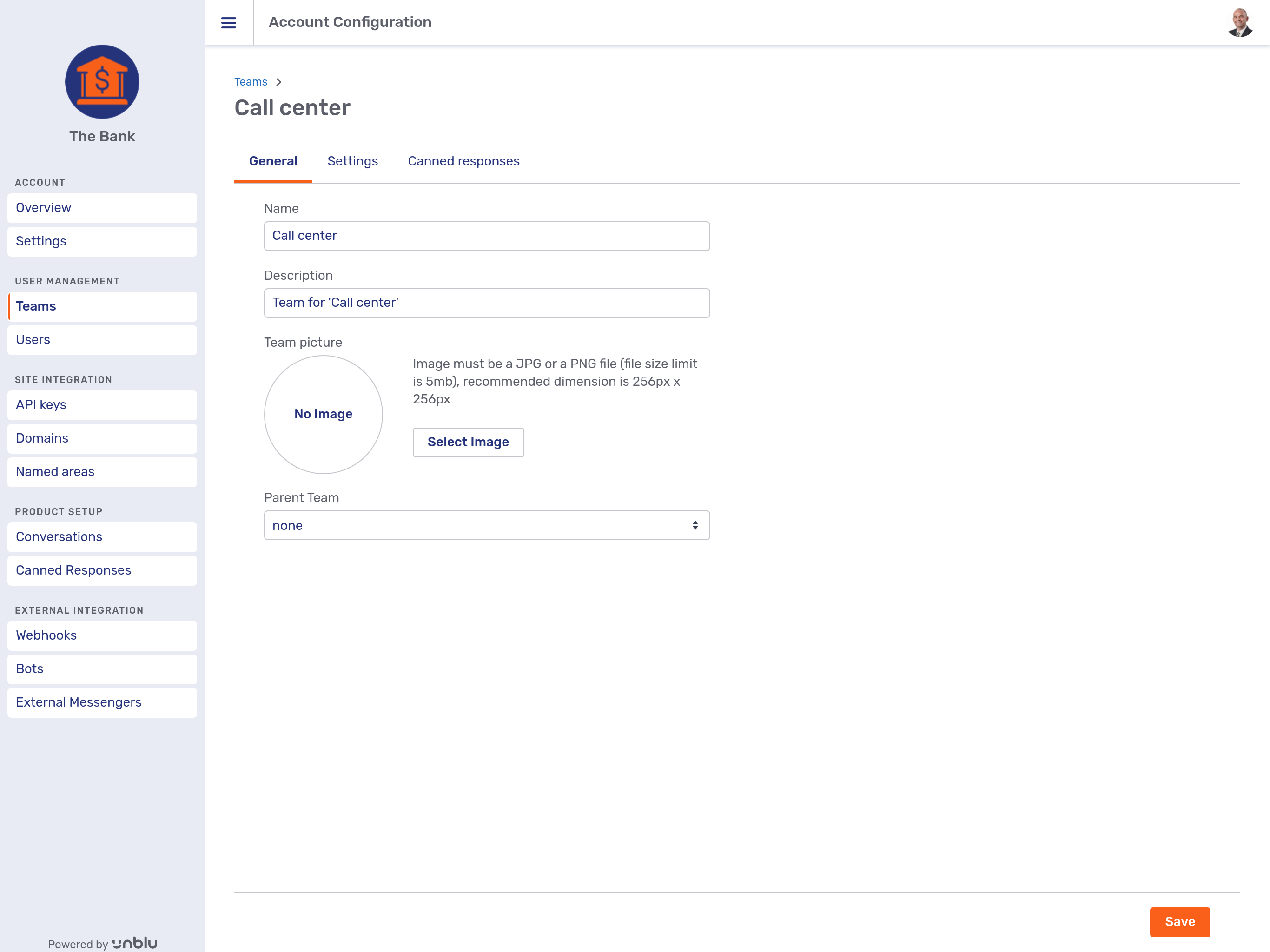Click The Bank logo icon
Screen dimensions: 1270x952
[x=102, y=82]
